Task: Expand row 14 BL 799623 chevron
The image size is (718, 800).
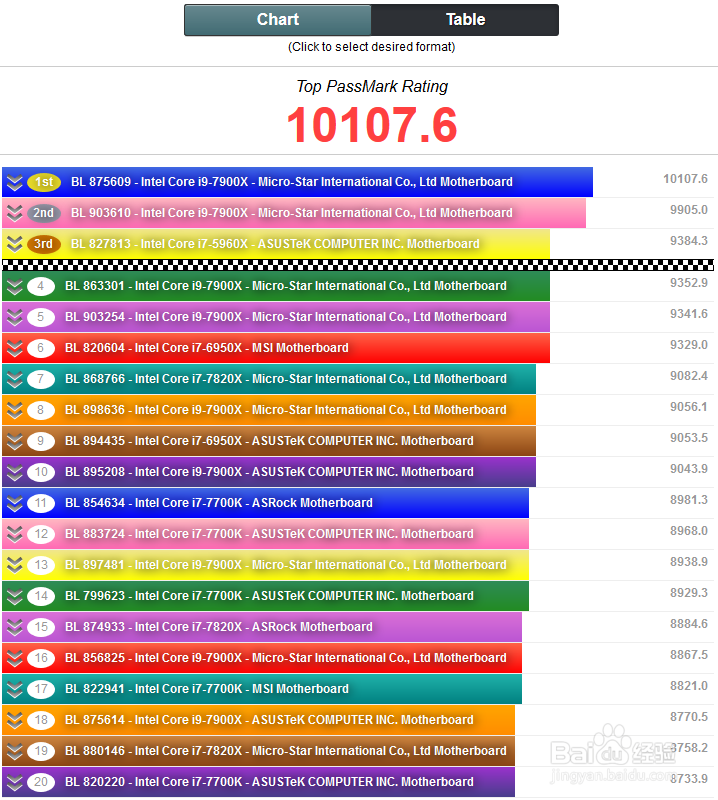Action: point(15,596)
